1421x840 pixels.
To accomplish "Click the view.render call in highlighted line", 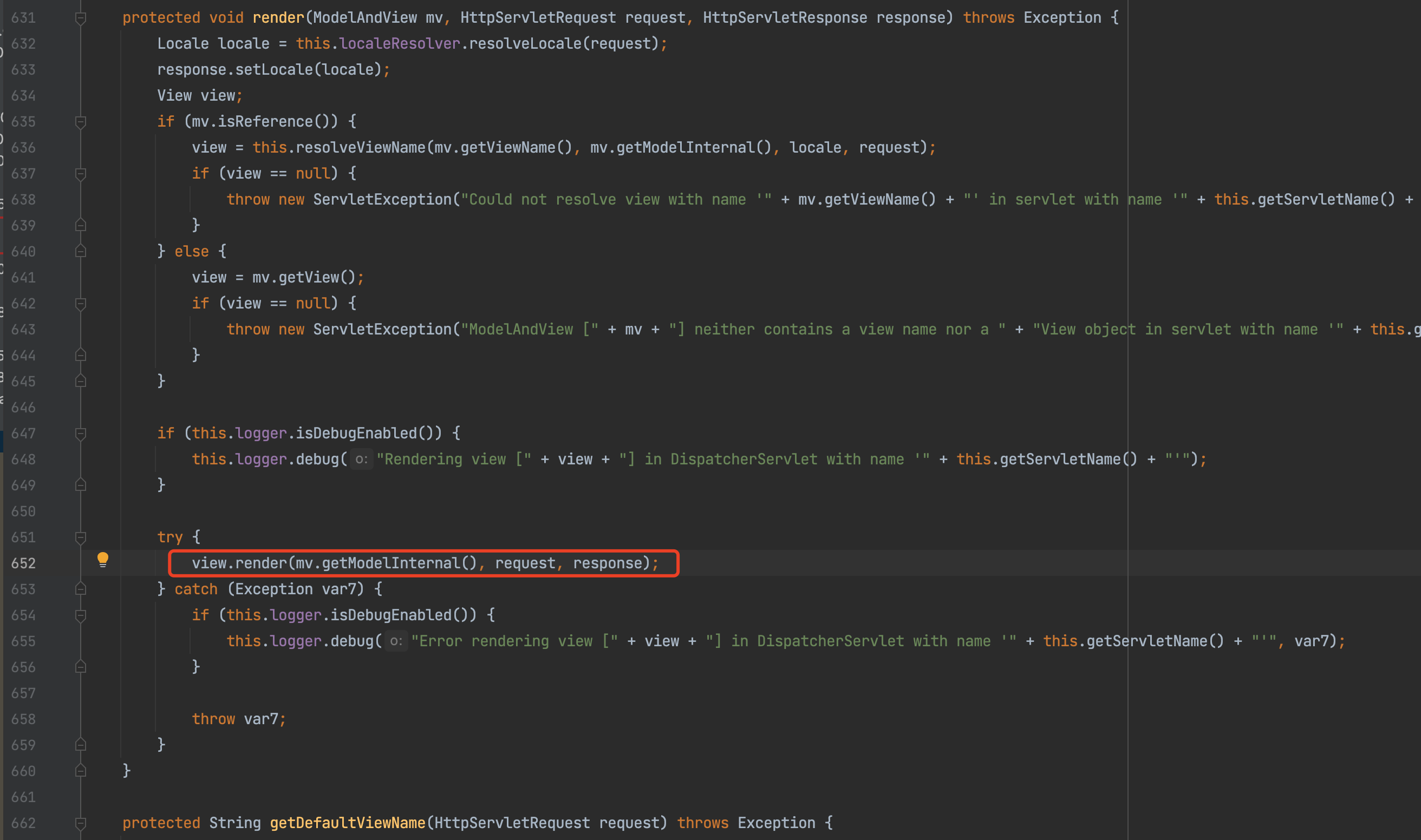I will click(x=260, y=563).
